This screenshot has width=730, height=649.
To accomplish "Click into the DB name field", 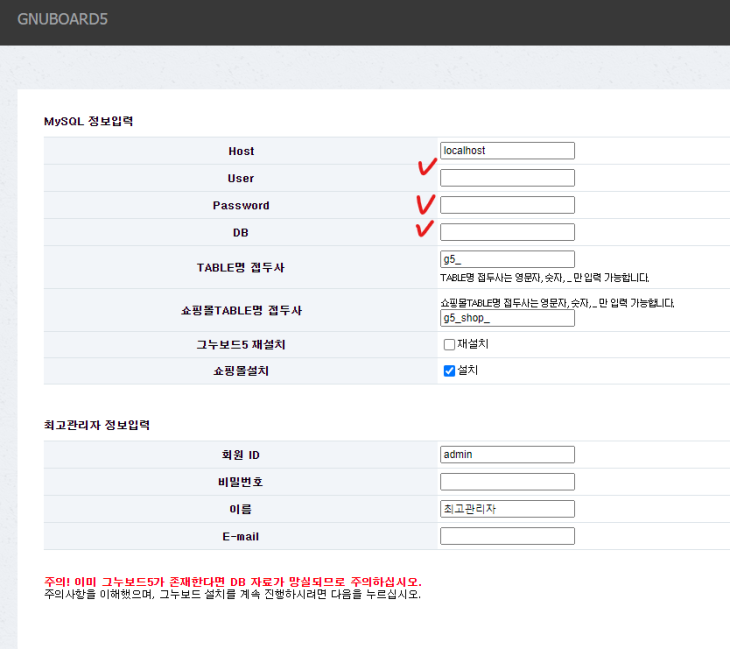I will 507,232.
